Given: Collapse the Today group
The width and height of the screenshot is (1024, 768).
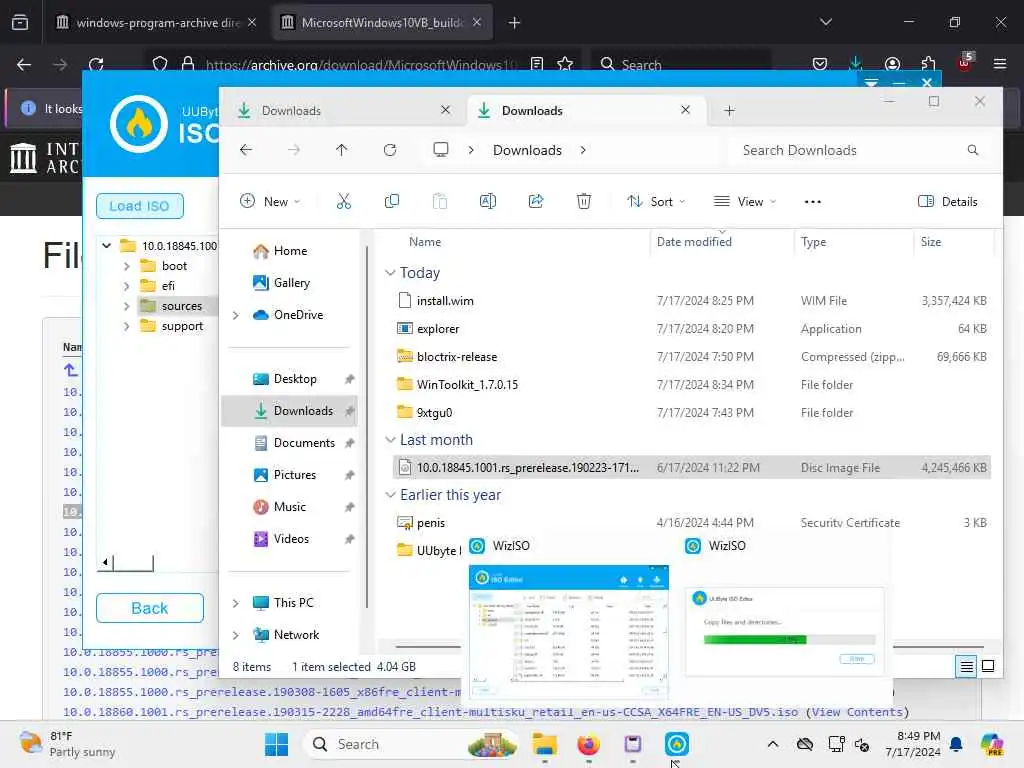Looking at the screenshot, I should click(x=390, y=272).
